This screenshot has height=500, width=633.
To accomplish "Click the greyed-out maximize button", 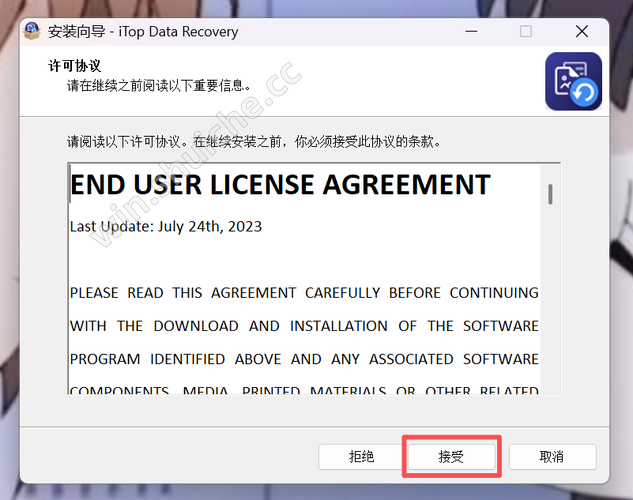I will click(526, 31).
